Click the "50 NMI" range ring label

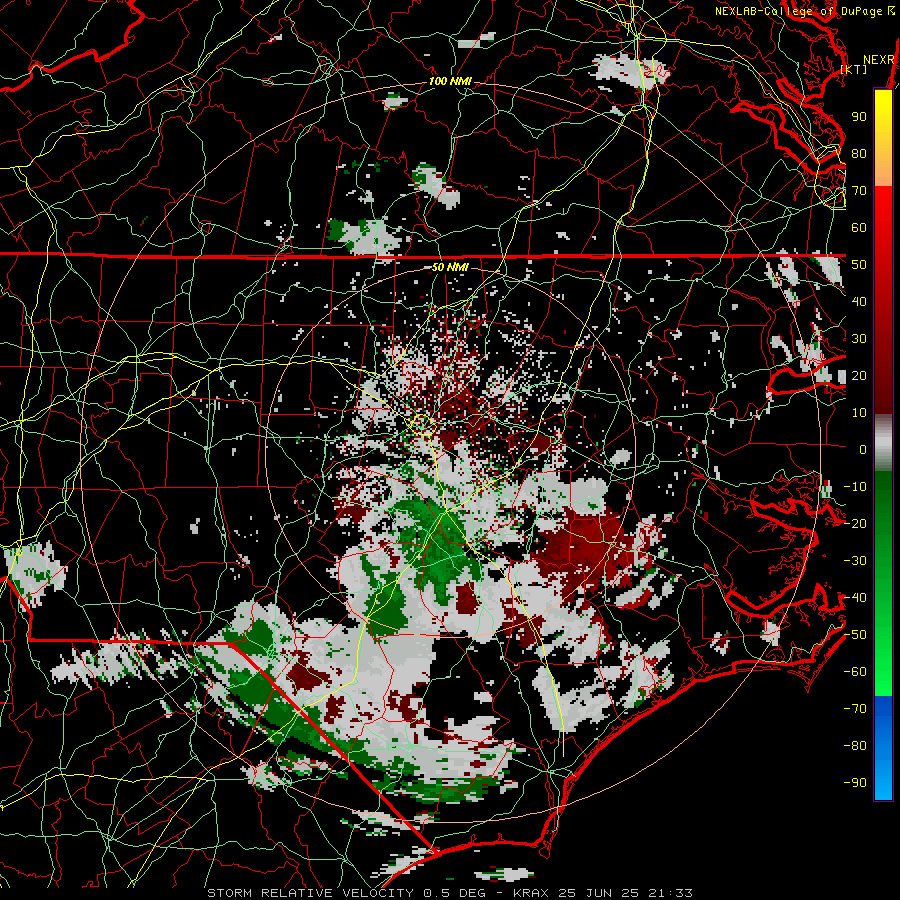pyautogui.click(x=450, y=267)
